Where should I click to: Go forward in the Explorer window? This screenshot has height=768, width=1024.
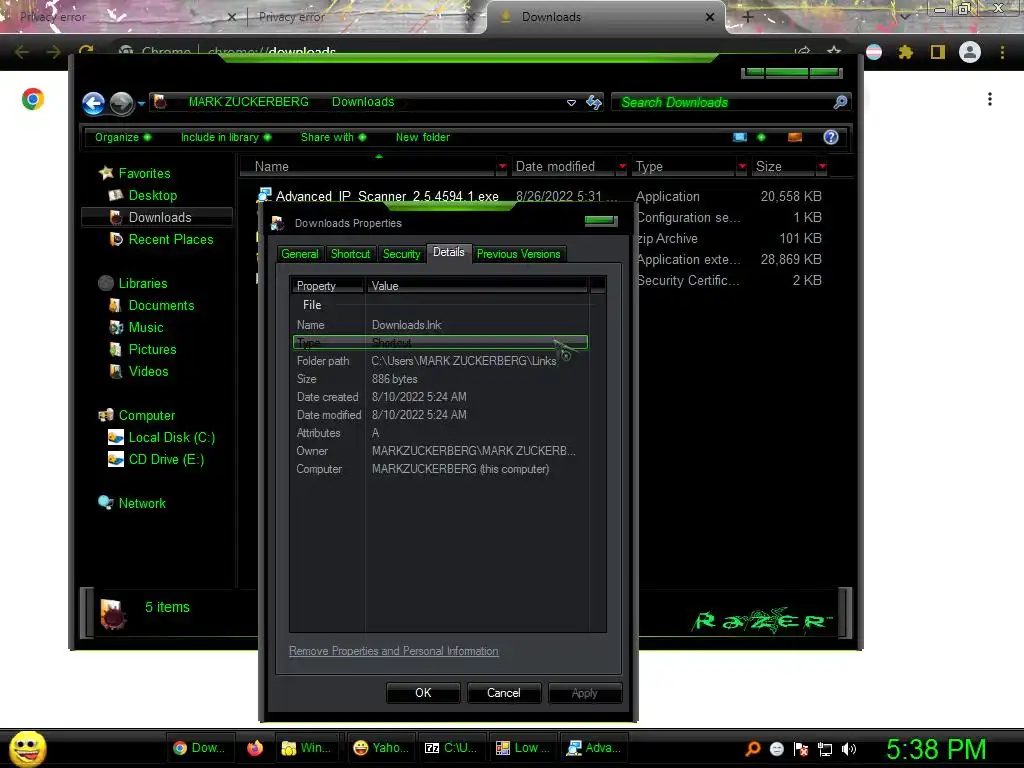[121, 103]
